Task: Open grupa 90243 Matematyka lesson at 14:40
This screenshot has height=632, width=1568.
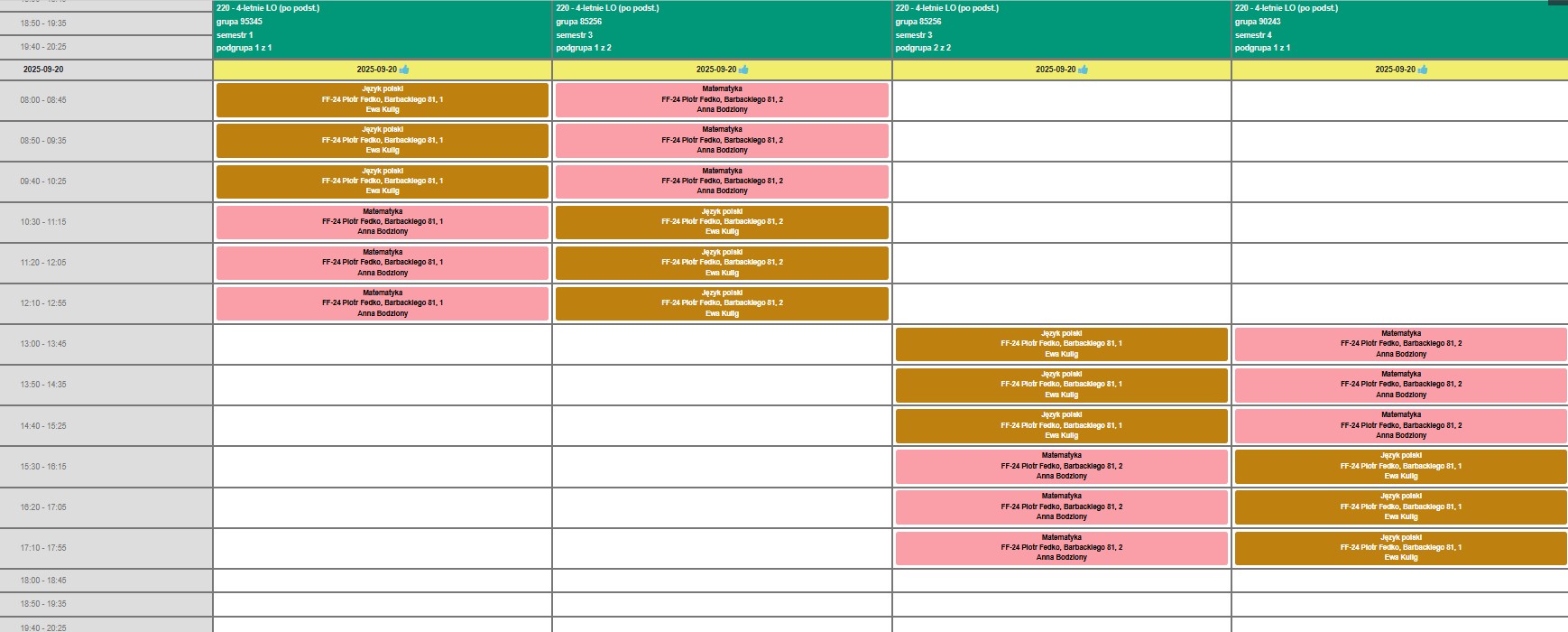Action: [x=1401, y=426]
